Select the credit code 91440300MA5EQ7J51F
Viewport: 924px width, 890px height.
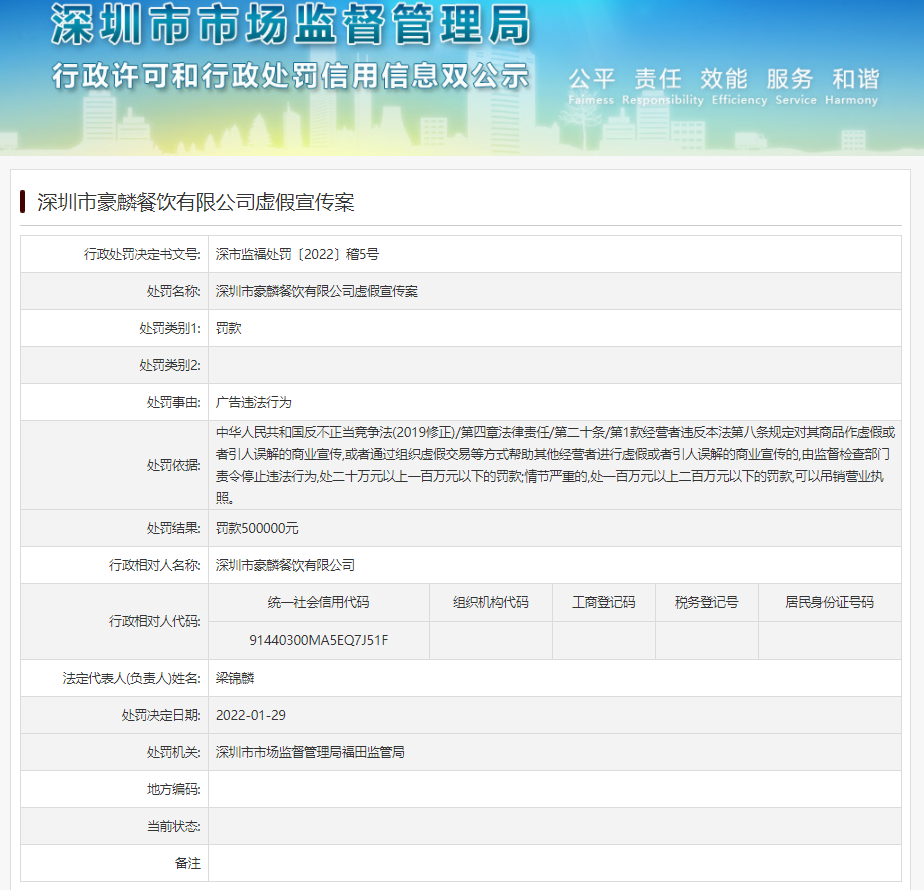click(318, 640)
